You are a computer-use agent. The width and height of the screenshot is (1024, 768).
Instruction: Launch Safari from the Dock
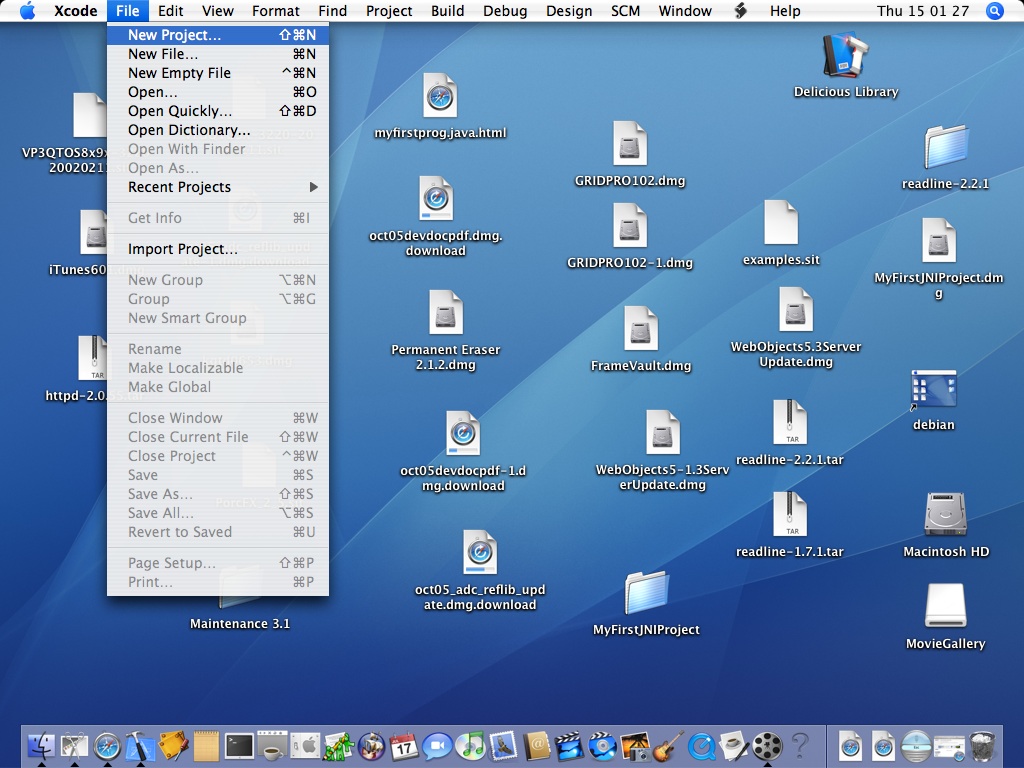click(x=107, y=745)
